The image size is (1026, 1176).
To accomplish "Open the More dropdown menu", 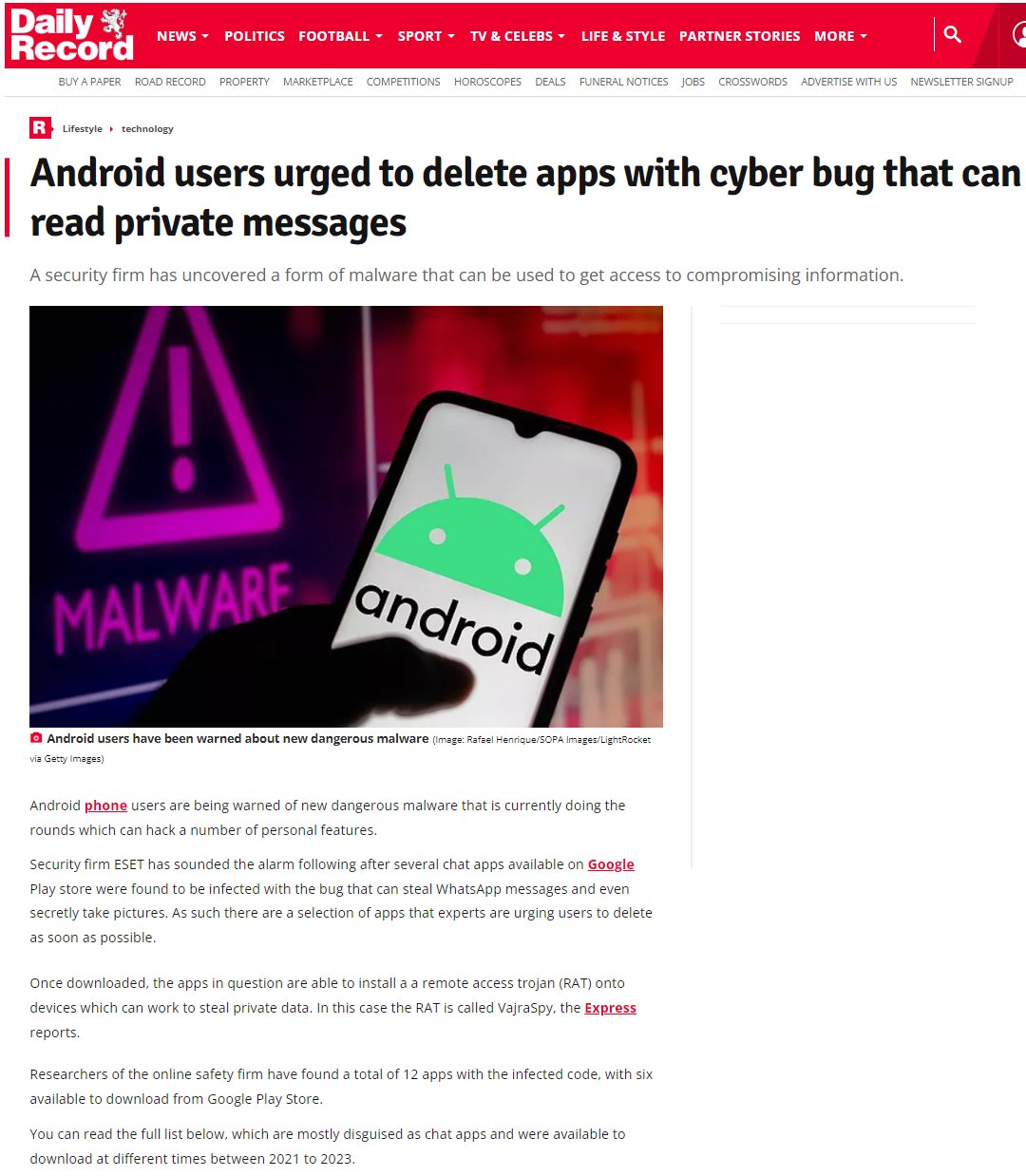I will click(x=841, y=36).
